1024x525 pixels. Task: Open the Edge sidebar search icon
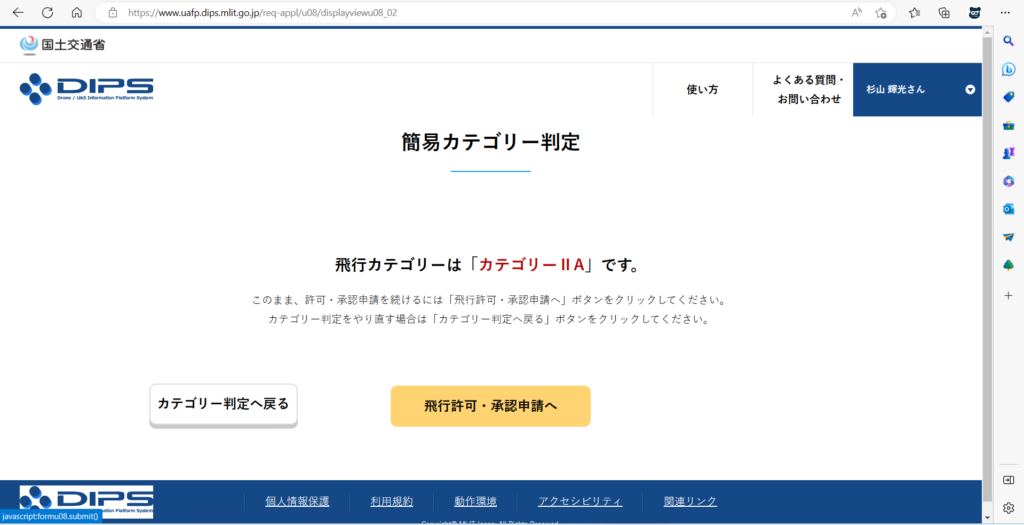click(x=1009, y=40)
